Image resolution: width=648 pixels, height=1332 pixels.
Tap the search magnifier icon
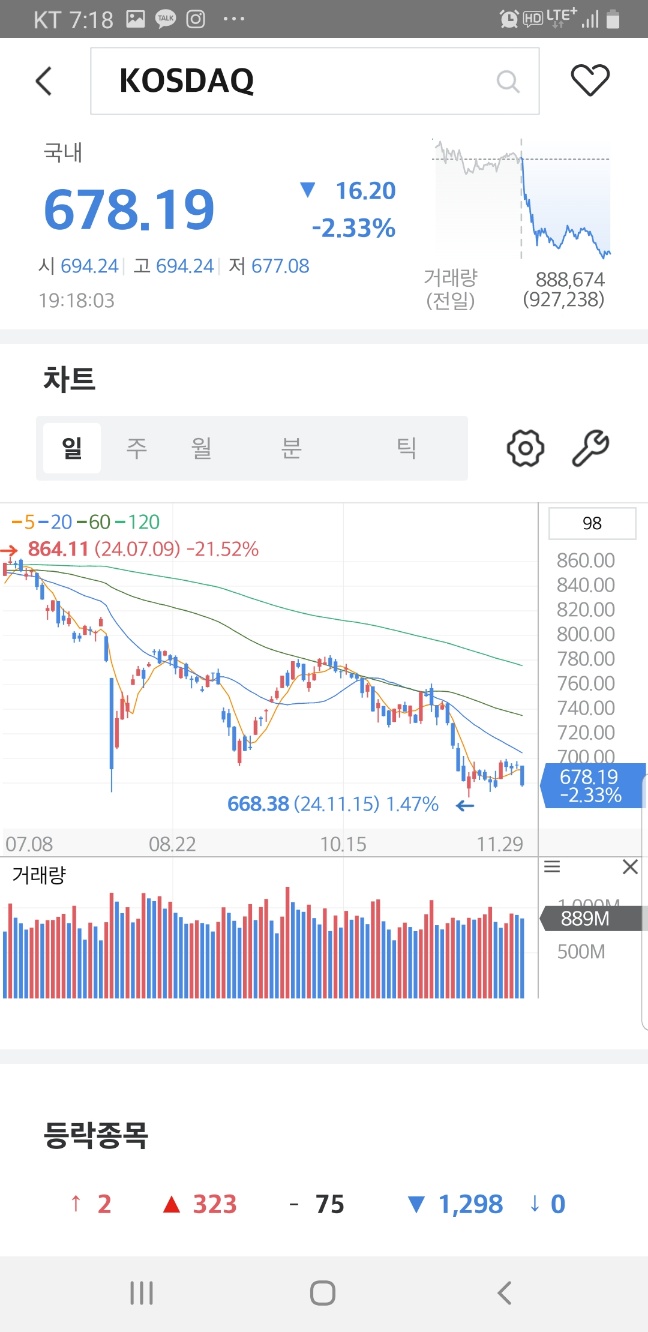[508, 81]
